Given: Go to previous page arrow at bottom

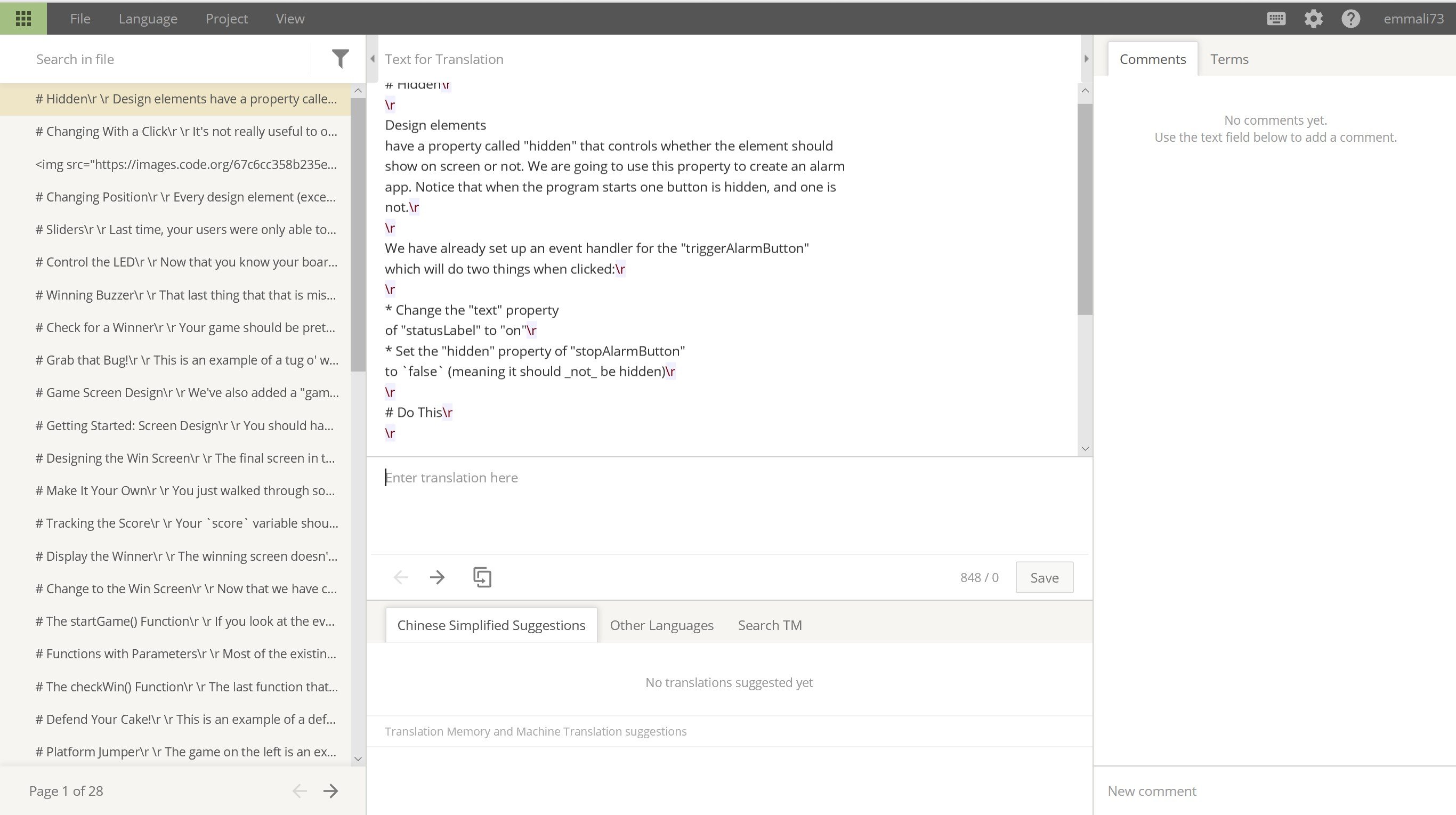Looking at the screenshot, I should [300, 790].
